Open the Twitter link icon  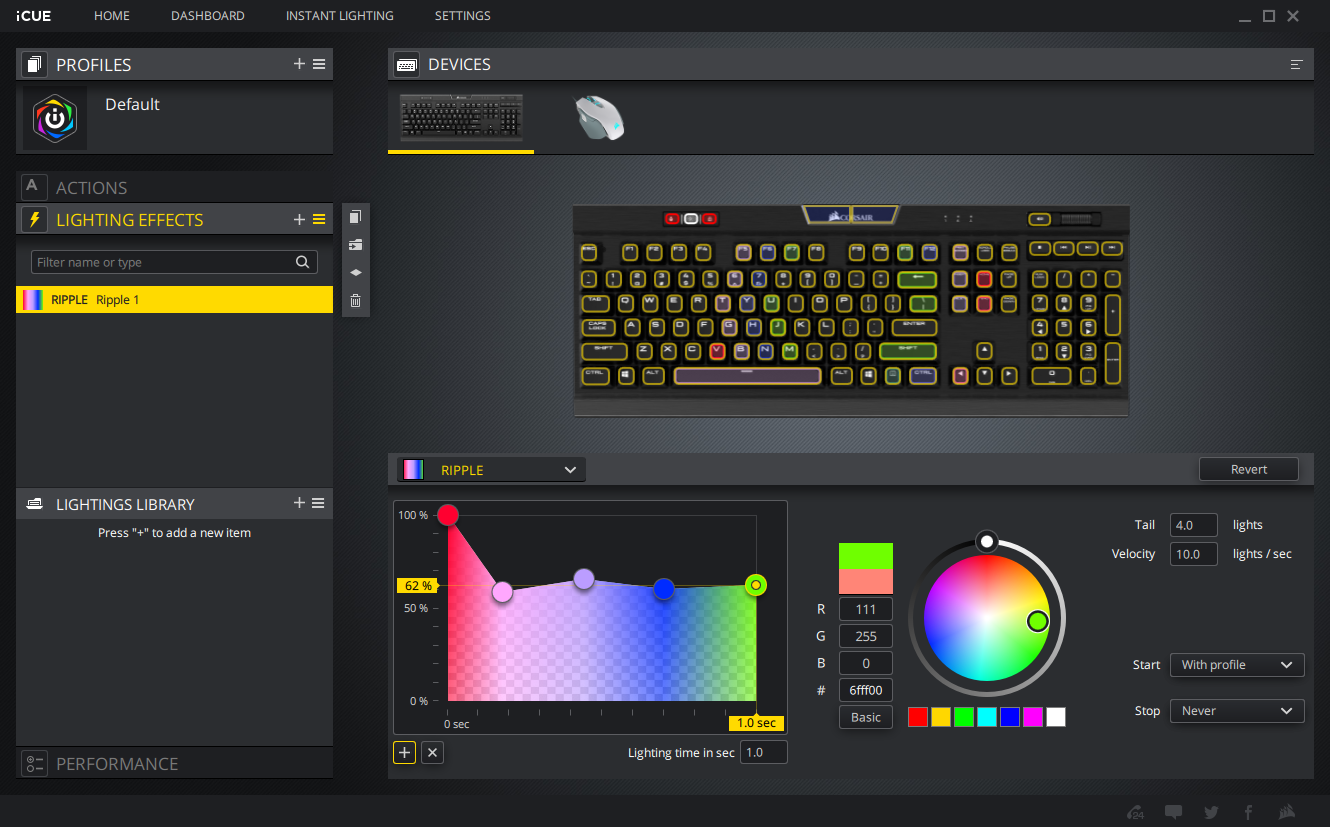(1212, 812)
